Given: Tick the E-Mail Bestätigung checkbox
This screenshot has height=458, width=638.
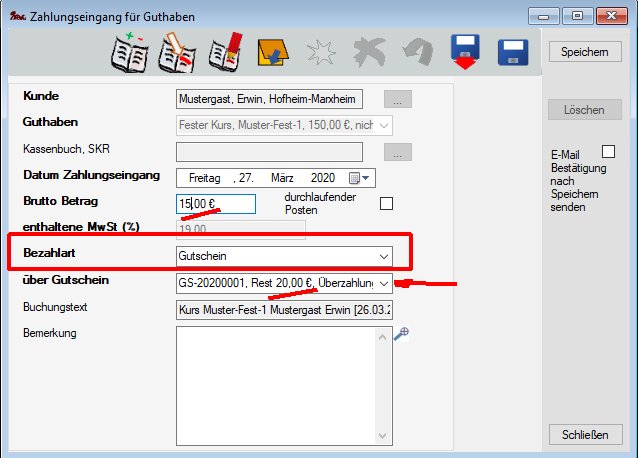Looking at the screenshot, I should 608,151.
